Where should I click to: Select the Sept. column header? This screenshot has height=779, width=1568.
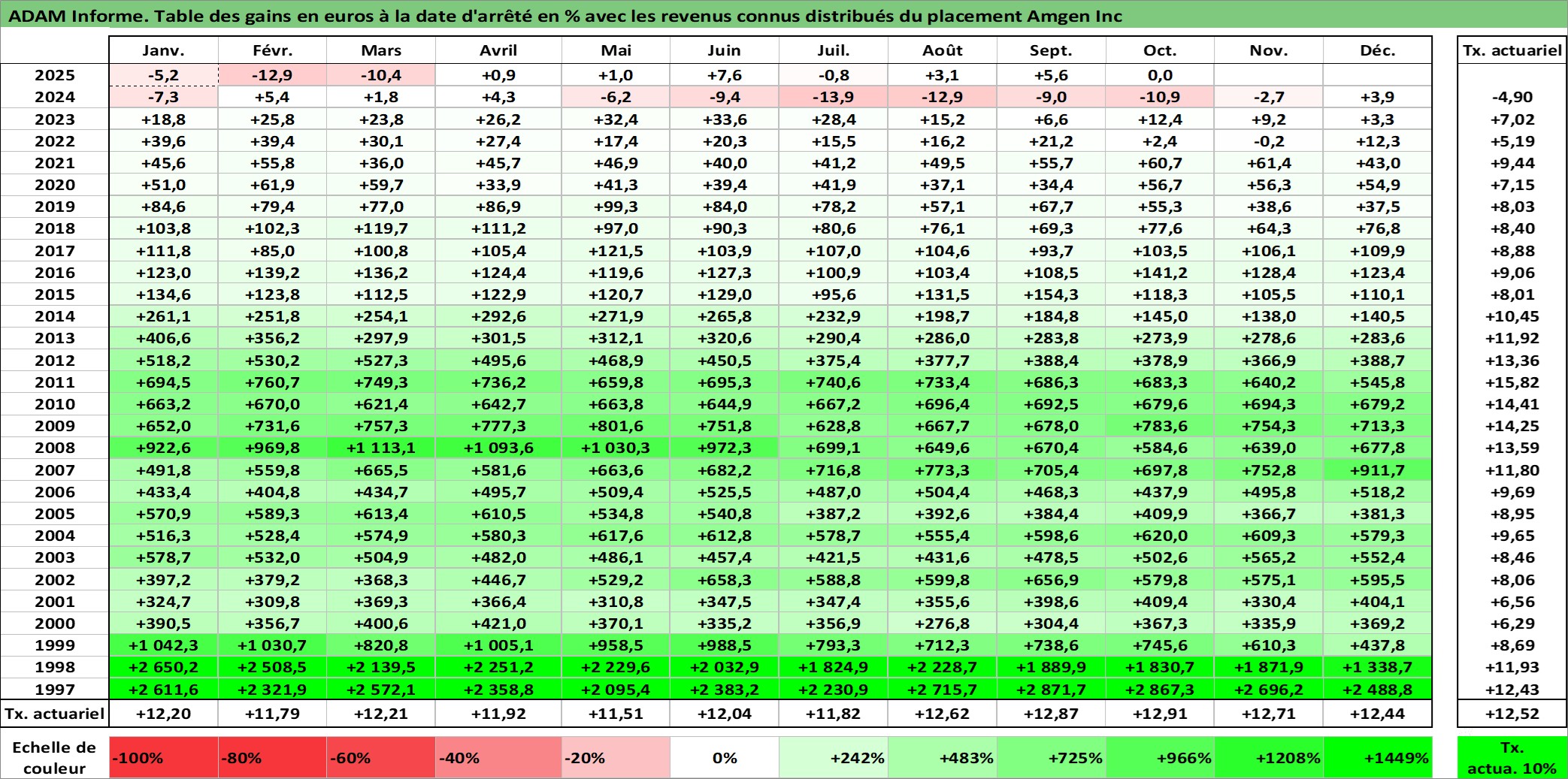coord(1051,50)
